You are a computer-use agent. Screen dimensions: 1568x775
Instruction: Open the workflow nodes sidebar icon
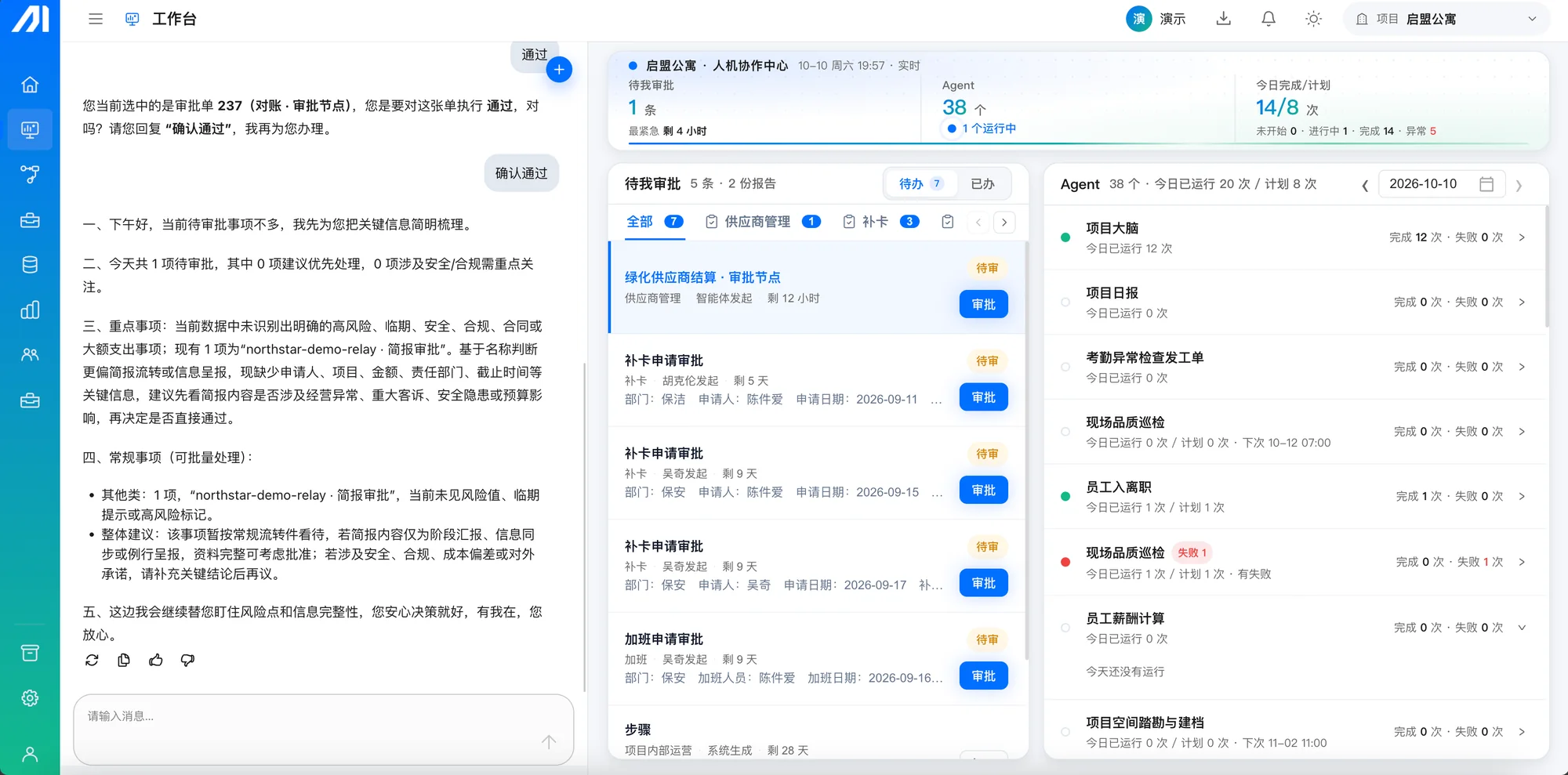[x=30, y=175]
